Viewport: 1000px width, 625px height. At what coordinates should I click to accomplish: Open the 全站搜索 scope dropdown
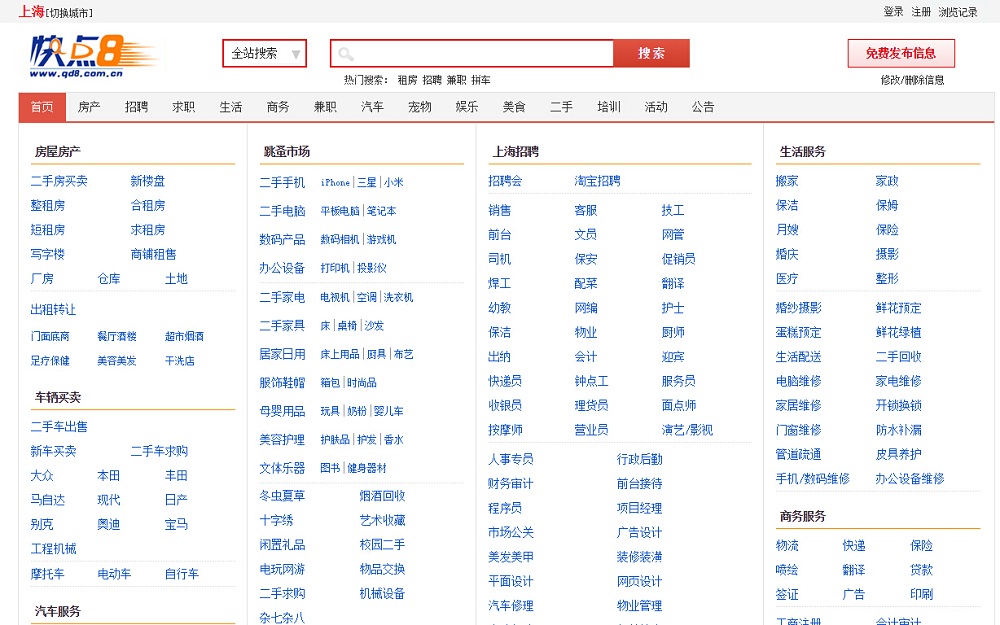(x=264, y=54)
